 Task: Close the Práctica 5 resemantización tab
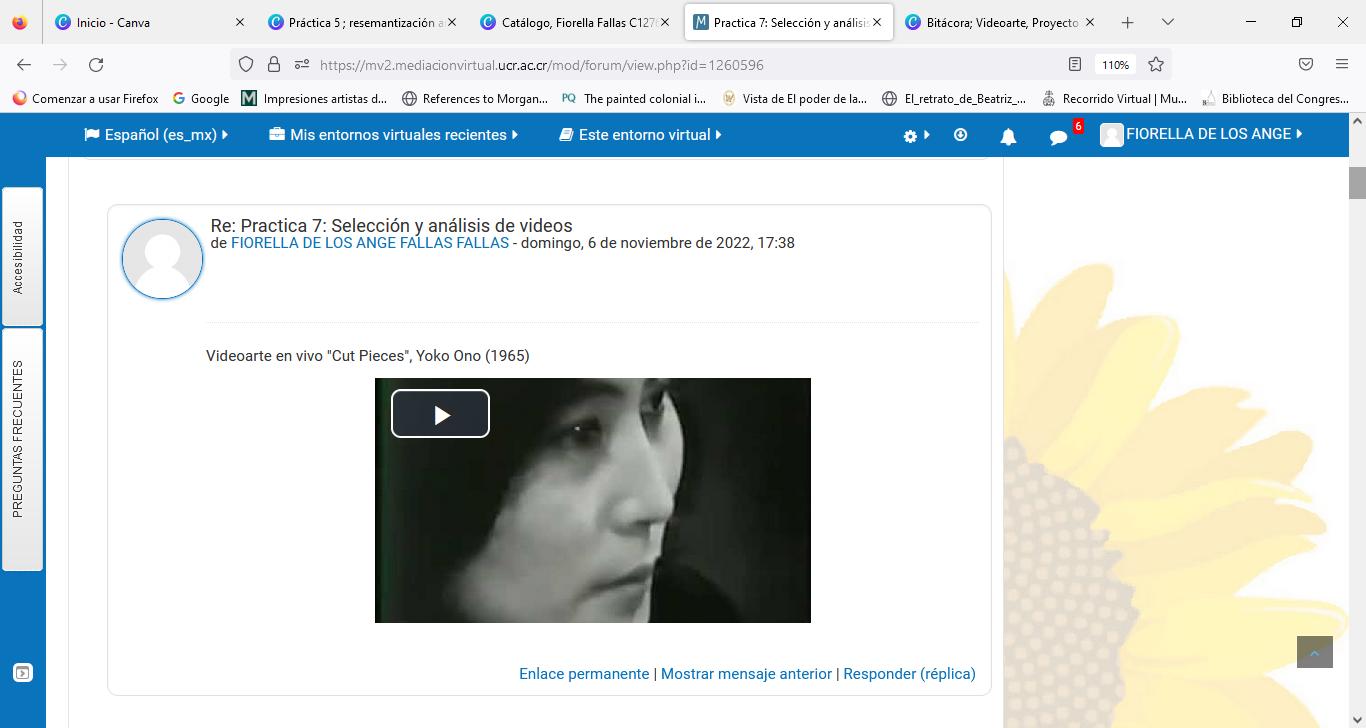452,22
